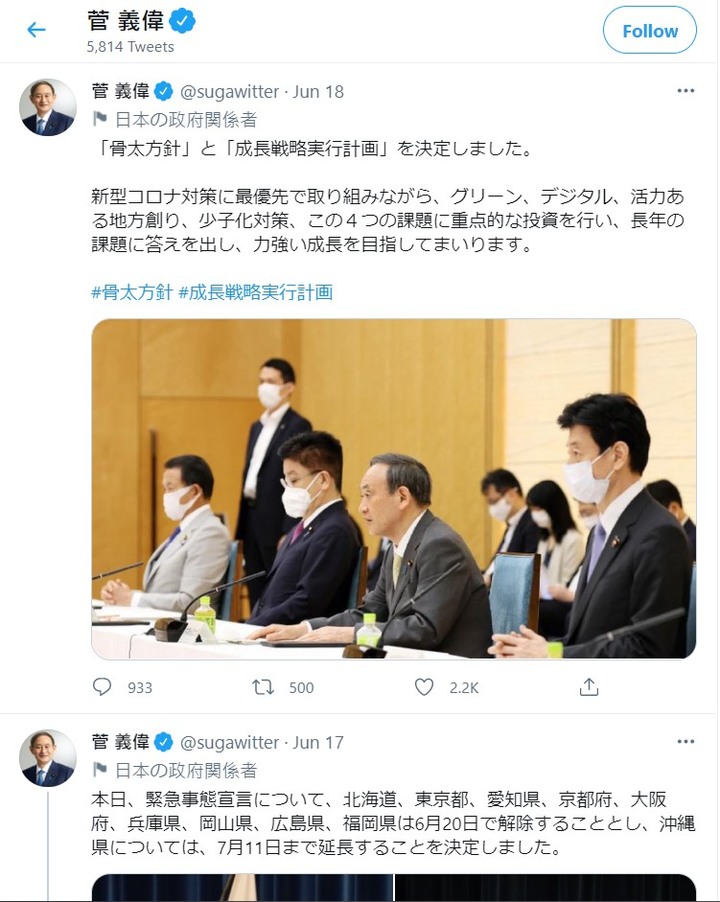Viewport: 720px width, 902px height.
Task: Retweet the Jun 18 tweet
Action: coord(263,687)
